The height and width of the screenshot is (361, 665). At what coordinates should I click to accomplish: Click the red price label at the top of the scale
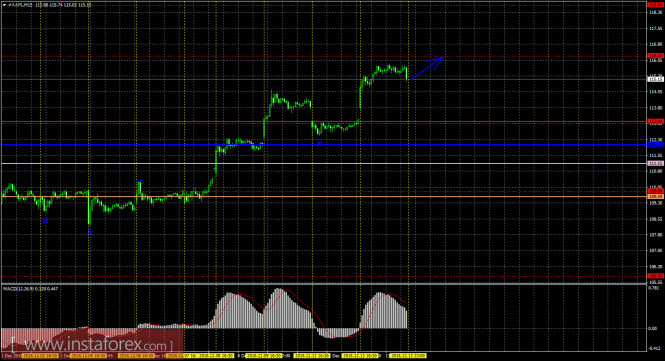656,5
